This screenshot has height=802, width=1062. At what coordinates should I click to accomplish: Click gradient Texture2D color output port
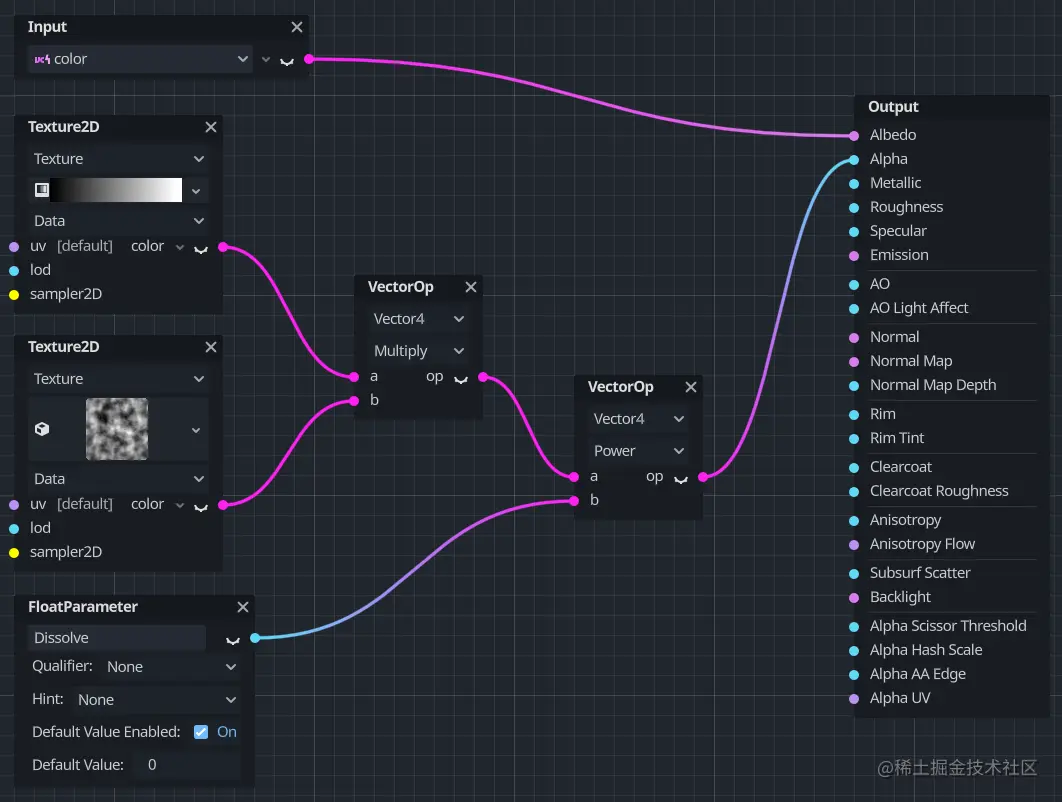[223, 247]
